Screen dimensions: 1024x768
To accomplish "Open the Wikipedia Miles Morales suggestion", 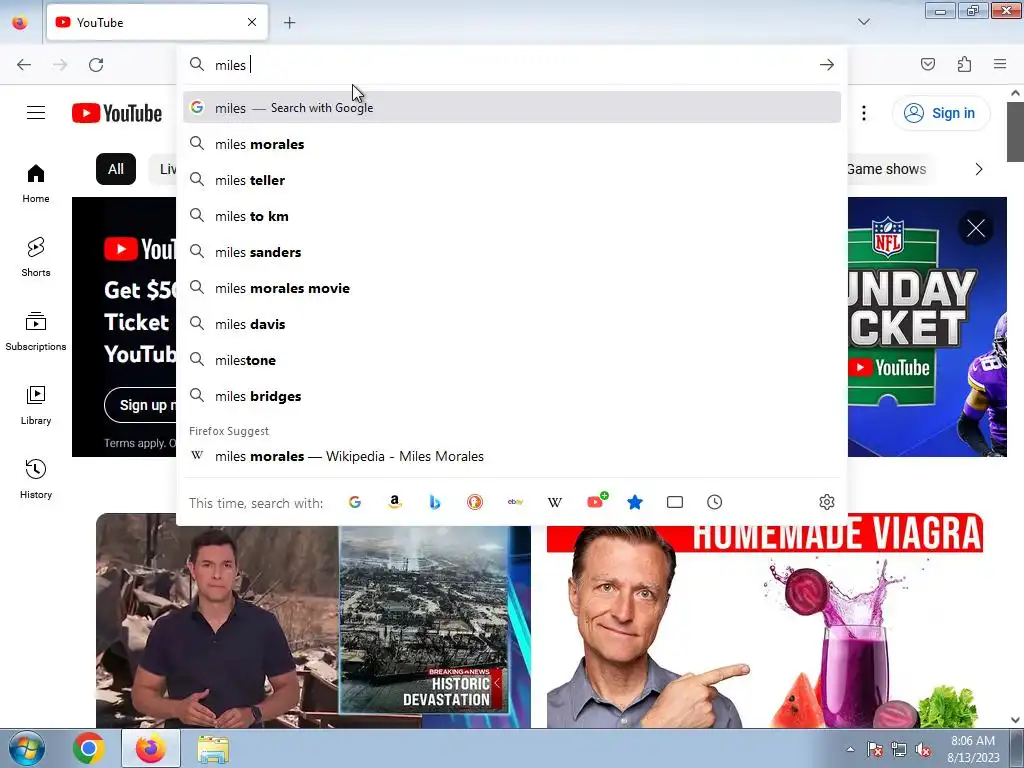I will (x=512, y=456).
